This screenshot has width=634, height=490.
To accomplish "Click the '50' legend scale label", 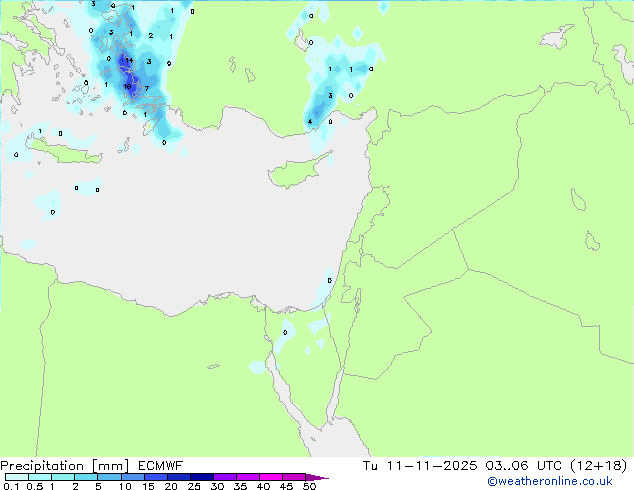I will point(309,486).
